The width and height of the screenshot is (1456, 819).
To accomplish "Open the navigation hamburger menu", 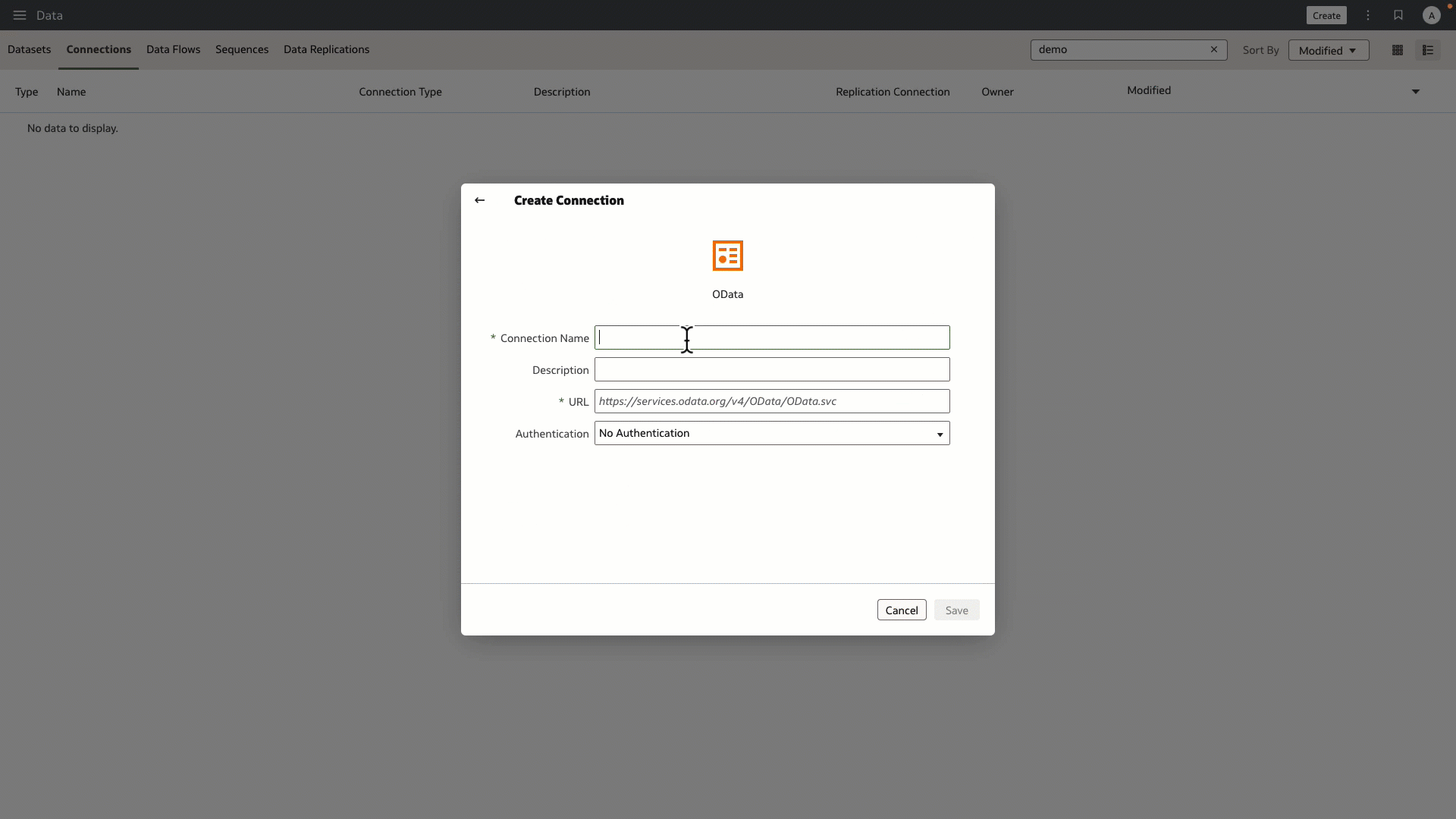I will click(x=19, y=15).
